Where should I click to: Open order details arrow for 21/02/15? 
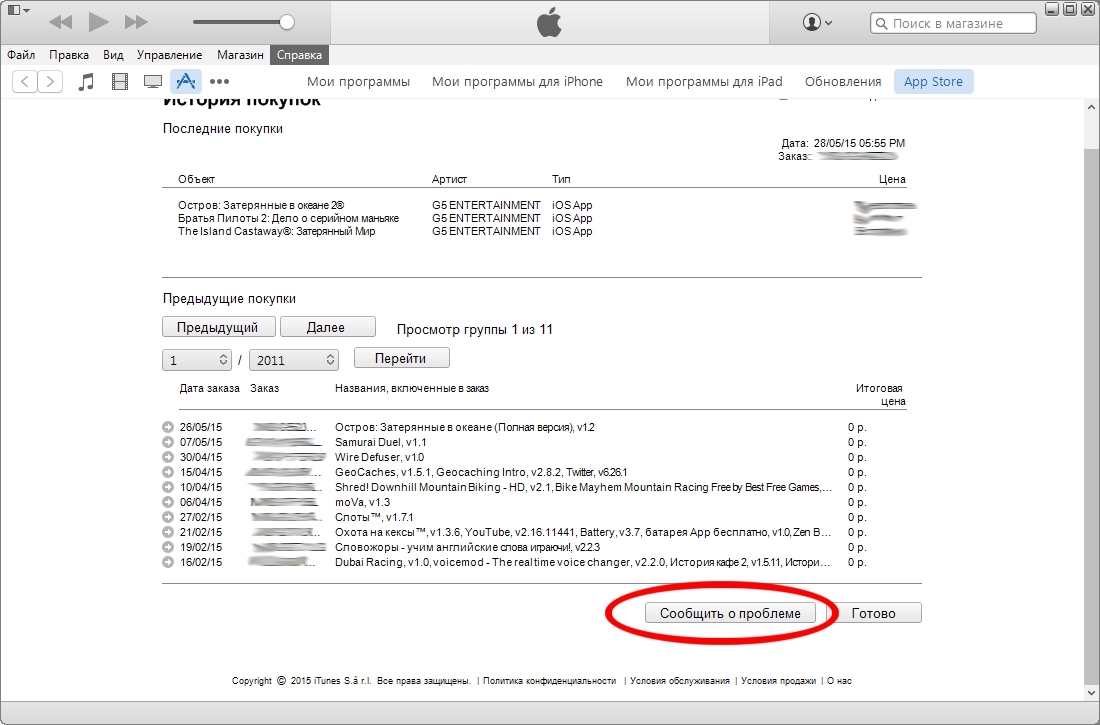point(168,532)
